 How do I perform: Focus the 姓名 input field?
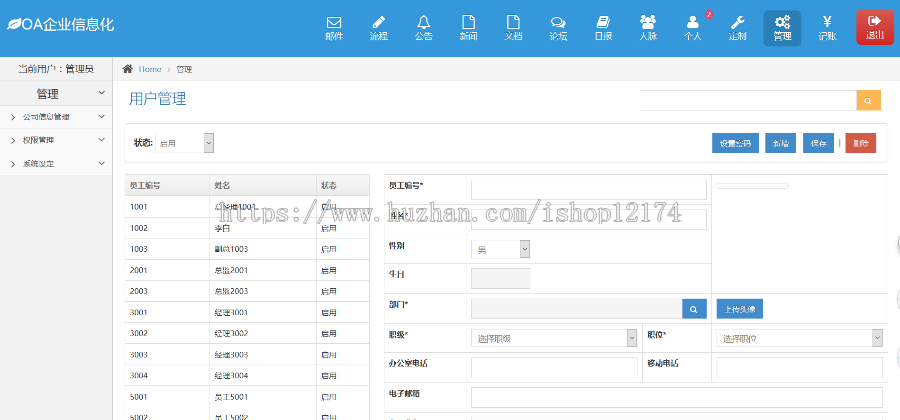tap(589, 219)
